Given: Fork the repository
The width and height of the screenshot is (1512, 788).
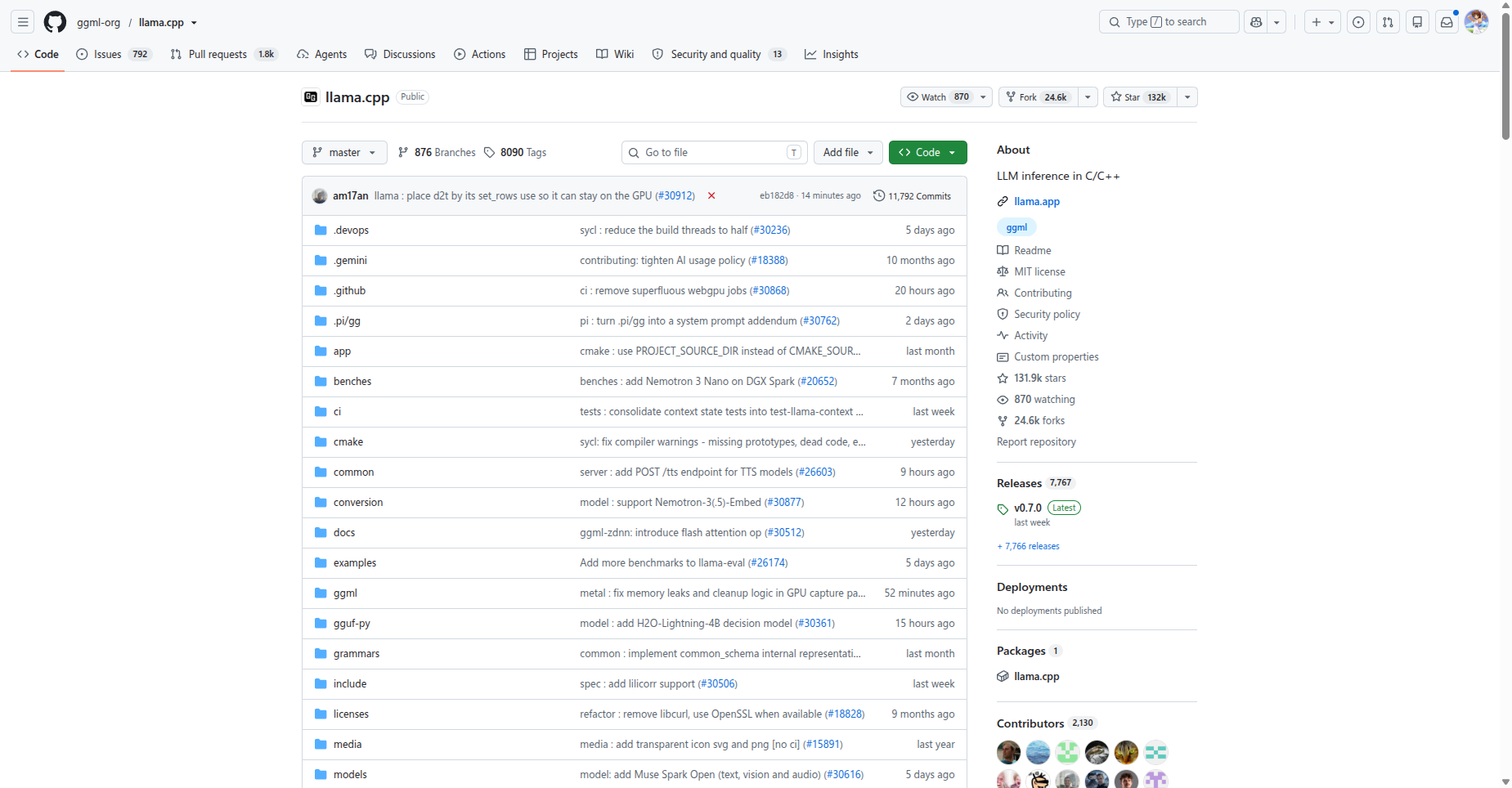Looking at the screenshot, I should tap(1039, 97).
